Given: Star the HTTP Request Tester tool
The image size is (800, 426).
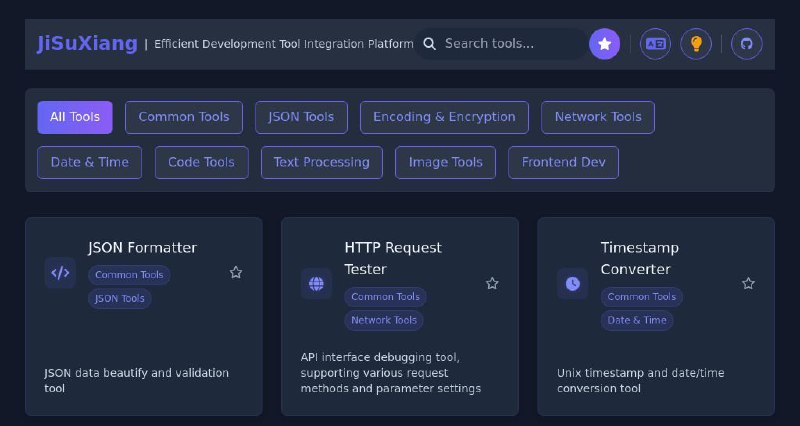Looking at the screenshot, I should point(492,284).
